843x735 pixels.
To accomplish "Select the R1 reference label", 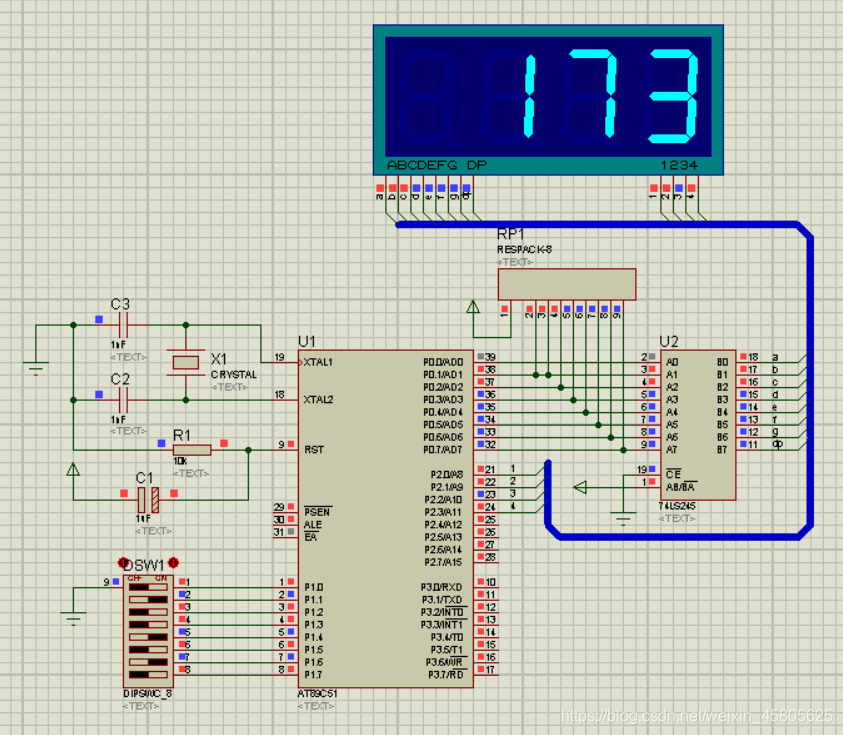I will pyautogui.click(x=182, y=435).
